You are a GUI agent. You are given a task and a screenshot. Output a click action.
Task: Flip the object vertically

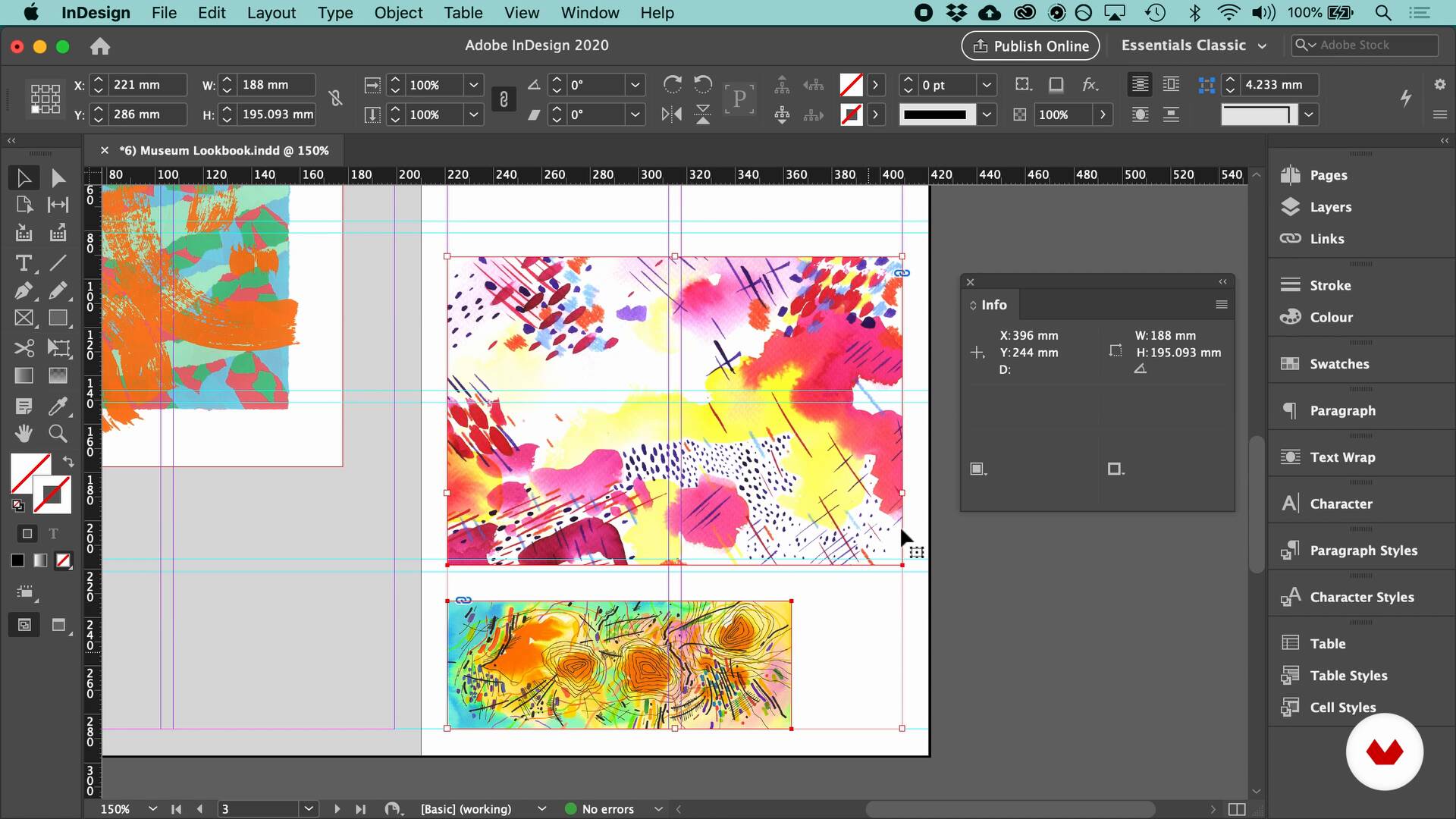(x=703, y=115)
